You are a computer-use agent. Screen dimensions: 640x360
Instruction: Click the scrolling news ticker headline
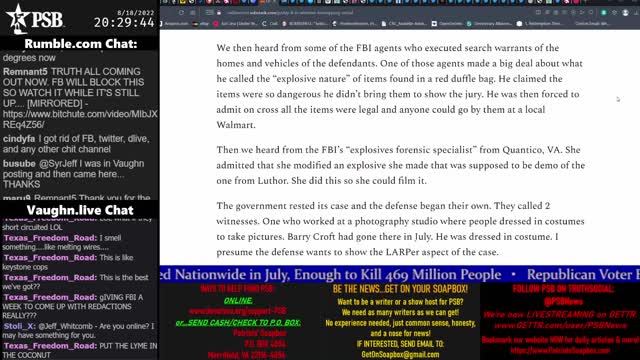coord(400,274)
